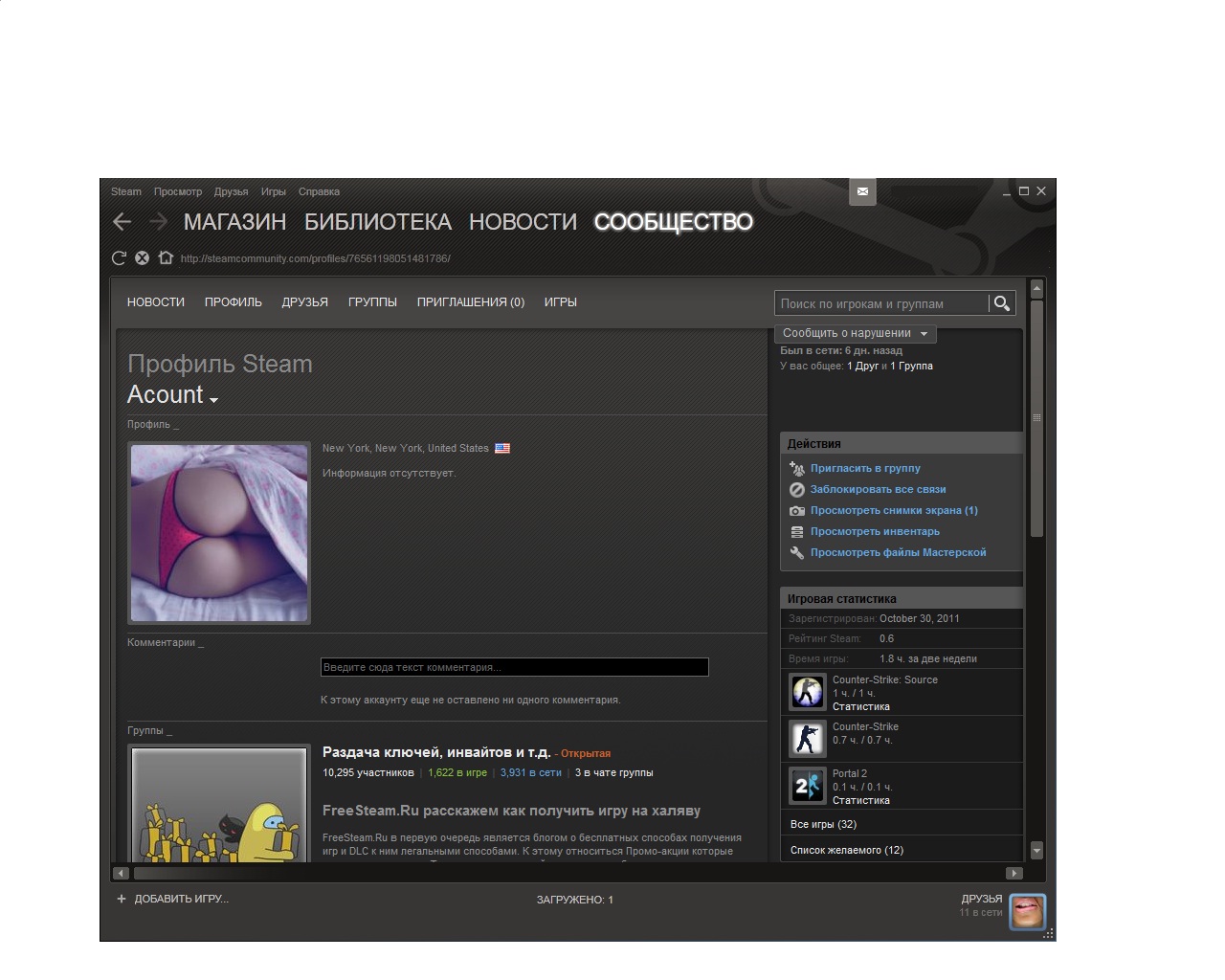This screenshot has width=1225, height=980.
Task: Go forward with the right arrow
Action: (x=158, y=222)
